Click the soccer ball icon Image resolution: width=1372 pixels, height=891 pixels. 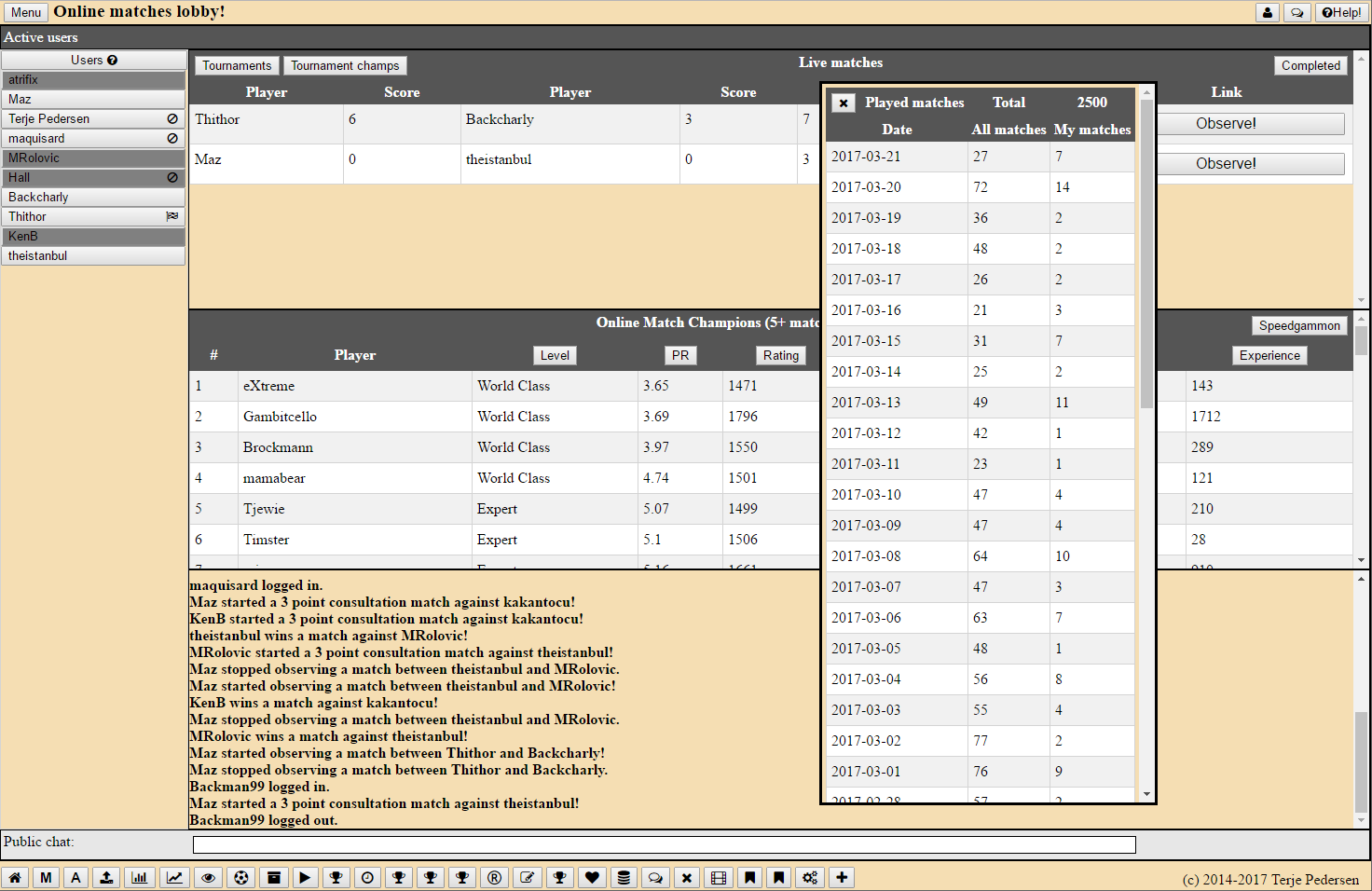241,878
